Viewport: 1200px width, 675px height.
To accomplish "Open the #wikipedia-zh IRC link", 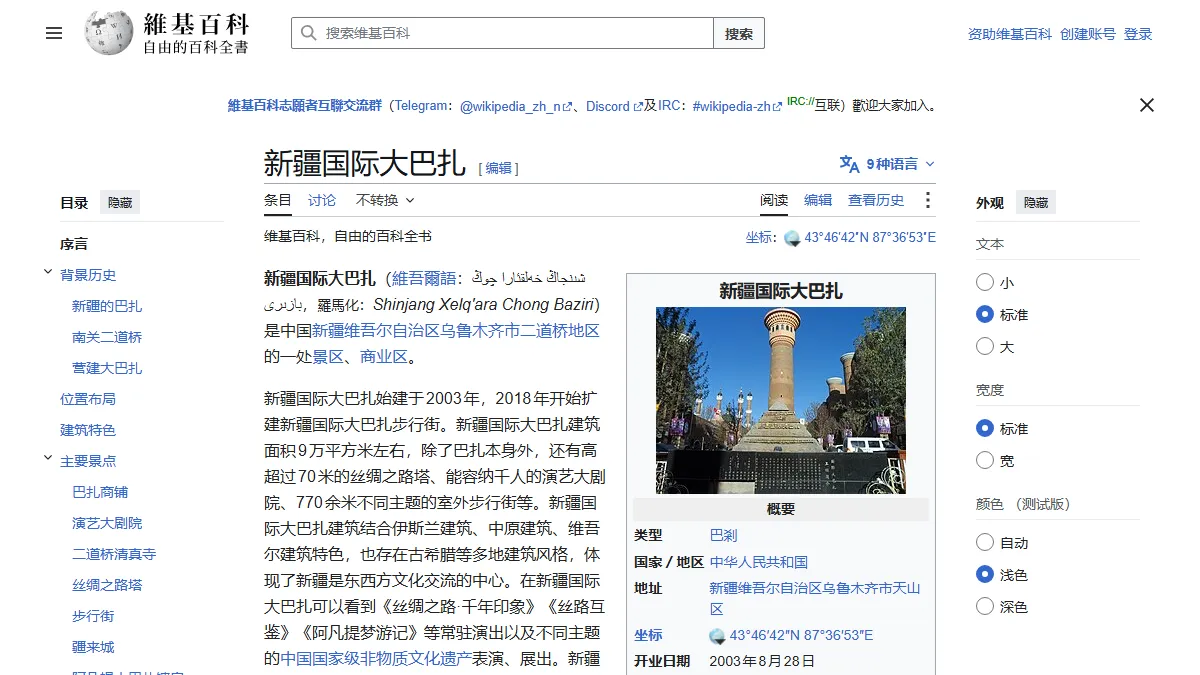I will (x=738, y=106).
